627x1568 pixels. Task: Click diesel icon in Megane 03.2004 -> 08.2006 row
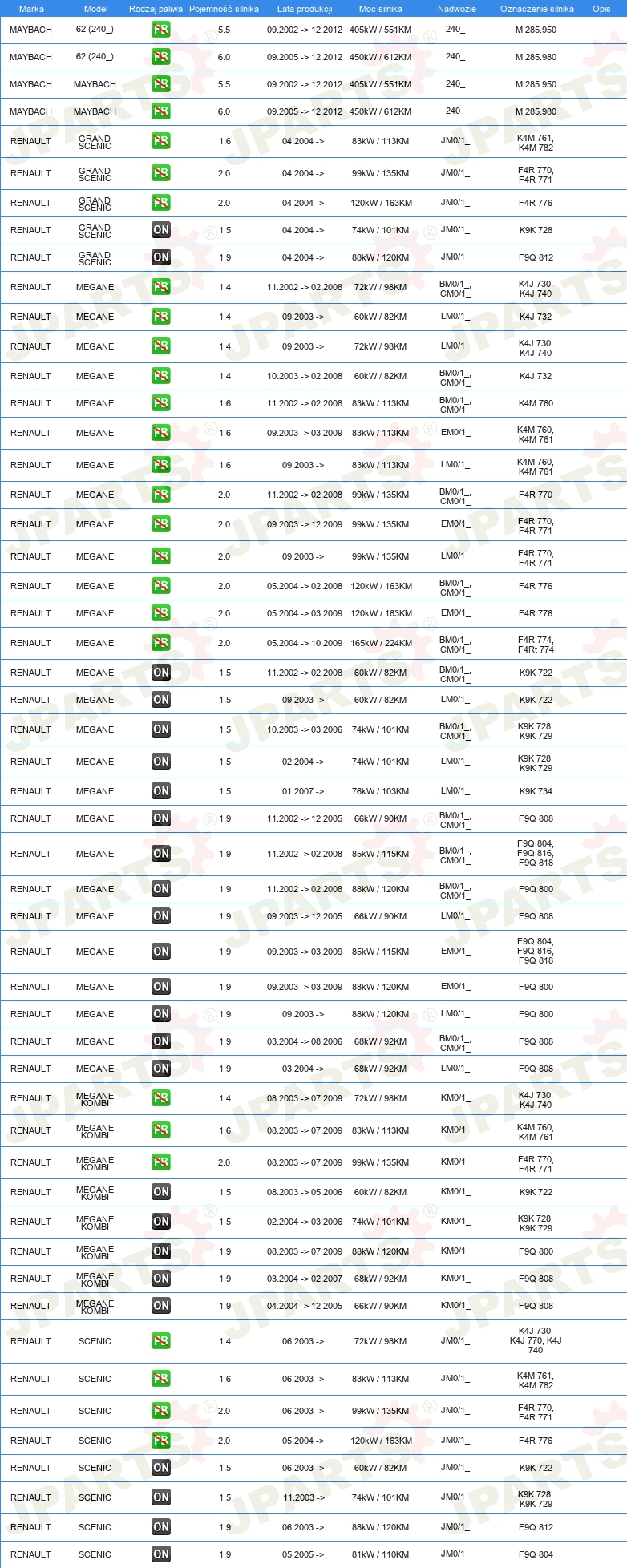tap(161, 1041)
